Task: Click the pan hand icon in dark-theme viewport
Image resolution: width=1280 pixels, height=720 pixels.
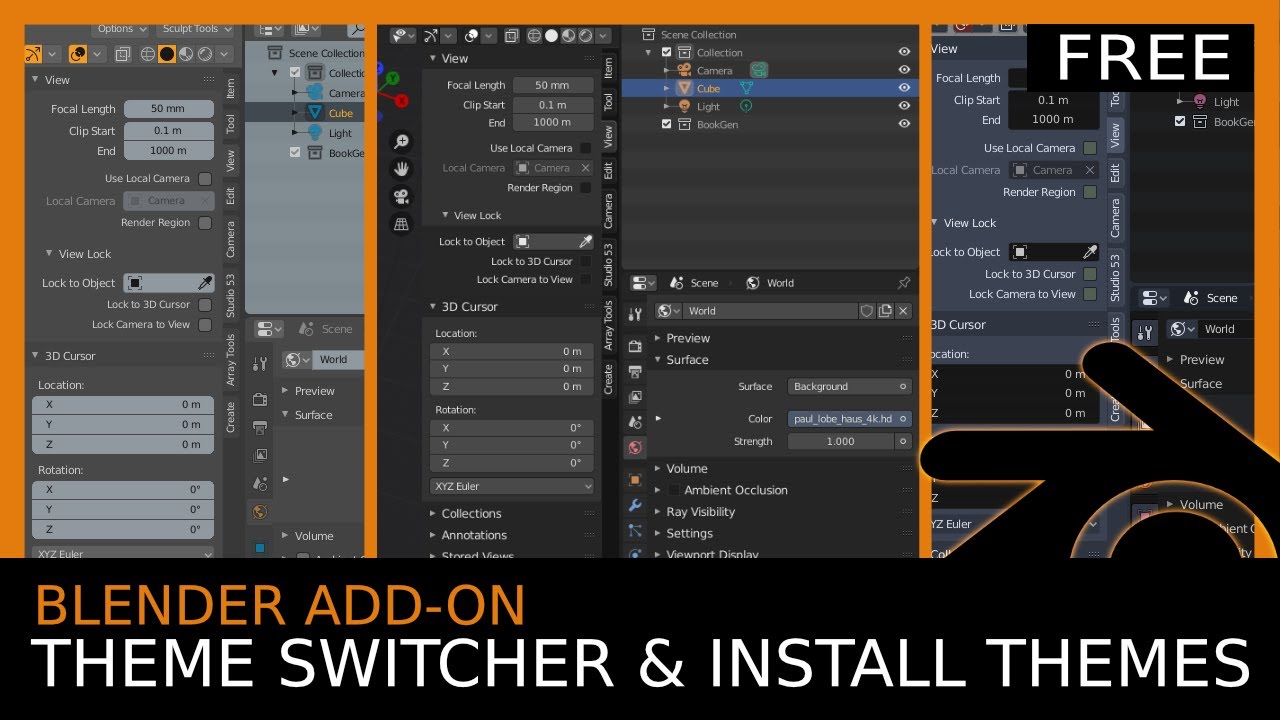Action: [x=401, y=169]
